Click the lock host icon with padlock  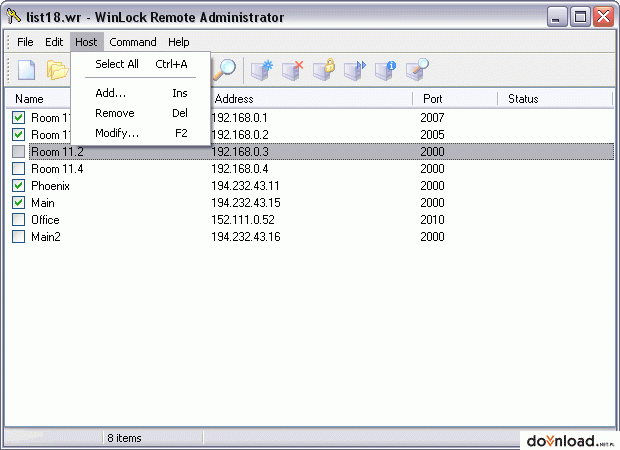[x=324, y=70]
